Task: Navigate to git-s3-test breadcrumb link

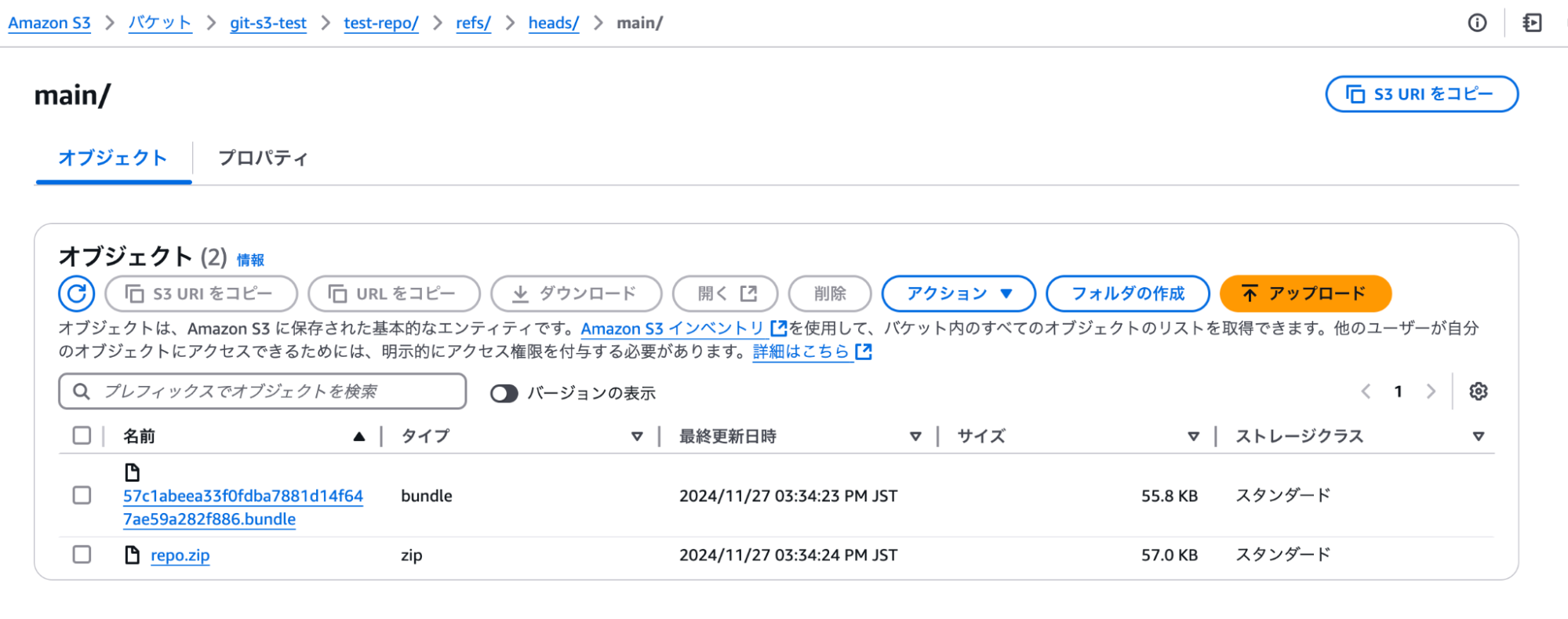Action: click(267, 23)
